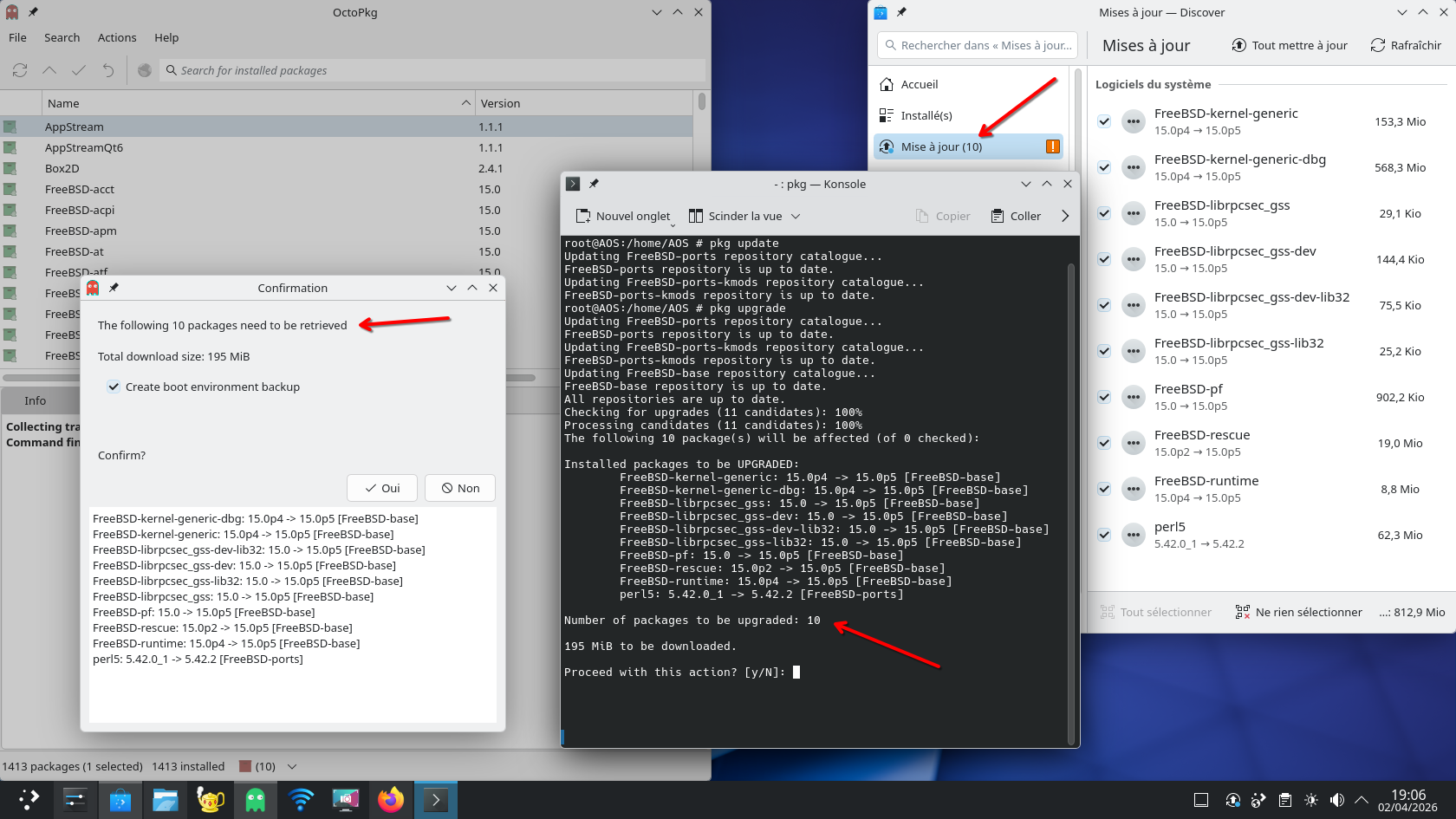Open details icon for the perl5 update
1456x819 pixels.
coord(1133,535)
